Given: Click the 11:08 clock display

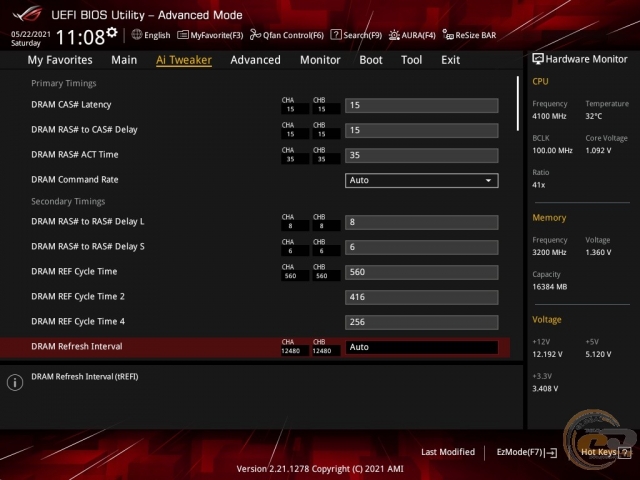Looking at the screenshot, I should tap(80, 37).
